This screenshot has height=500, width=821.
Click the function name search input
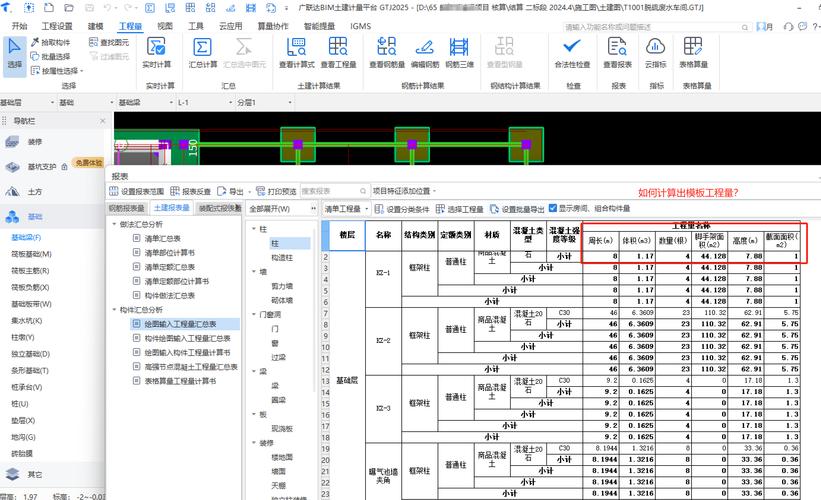[657, 27]
